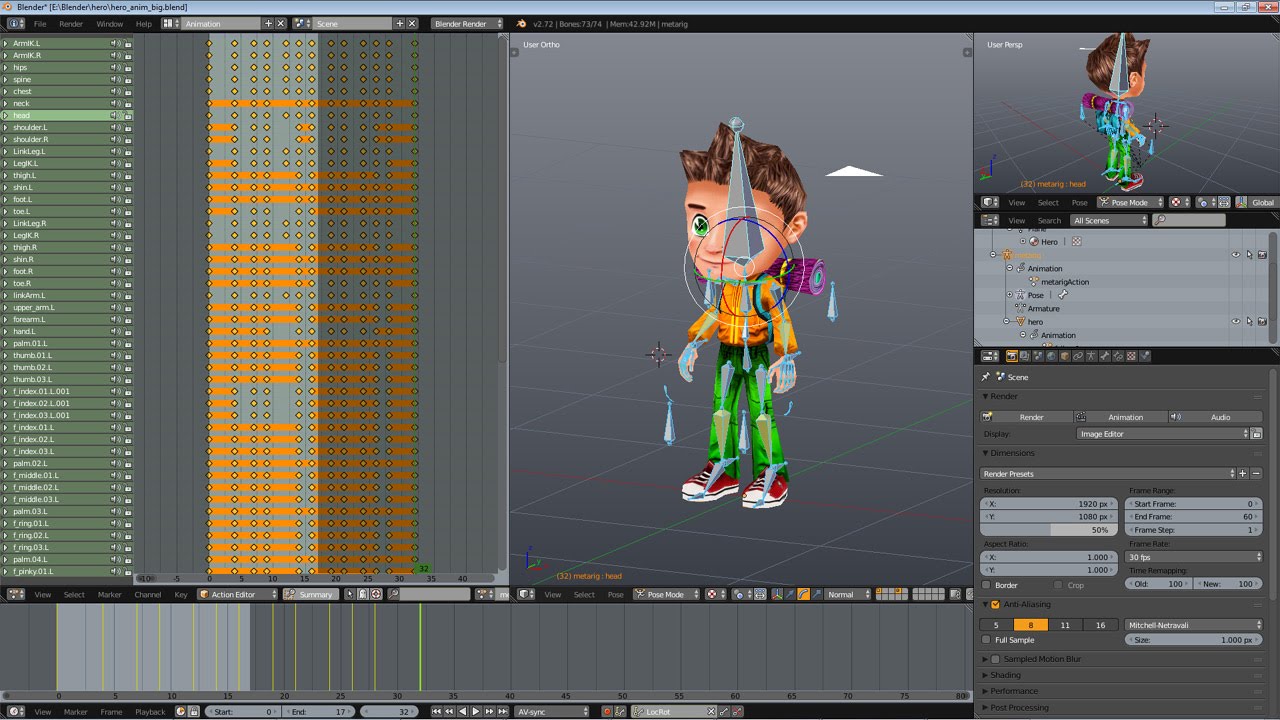Open the Texture properties tab icon
1280x720 pixels.
(1131, 356)
